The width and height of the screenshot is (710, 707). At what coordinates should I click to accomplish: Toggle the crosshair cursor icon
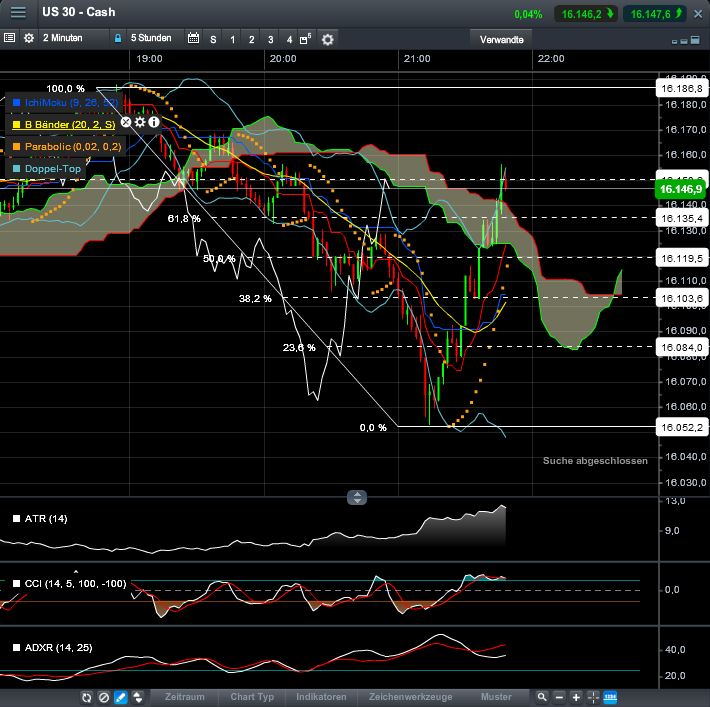pyautogui.click(x=593, y=697)
